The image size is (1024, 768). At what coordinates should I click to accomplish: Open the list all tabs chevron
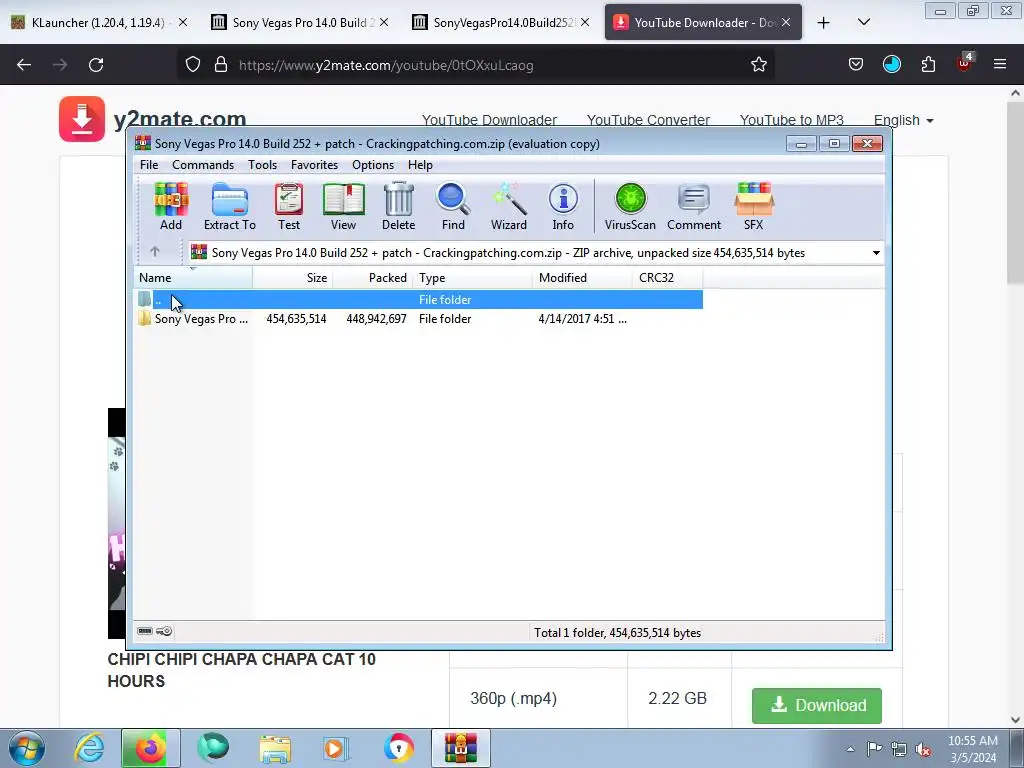point(863,22)
